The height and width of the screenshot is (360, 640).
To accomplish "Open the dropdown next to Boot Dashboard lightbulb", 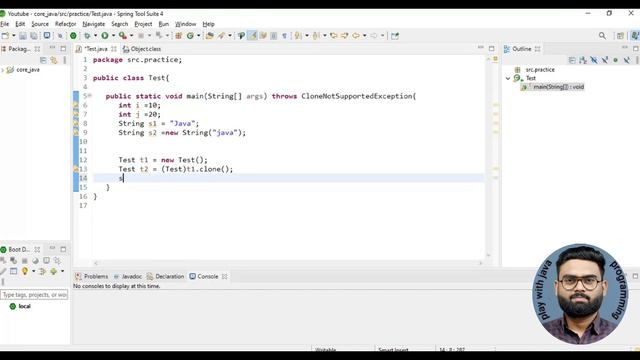I will pyautogui.click(x=33, y=271).
